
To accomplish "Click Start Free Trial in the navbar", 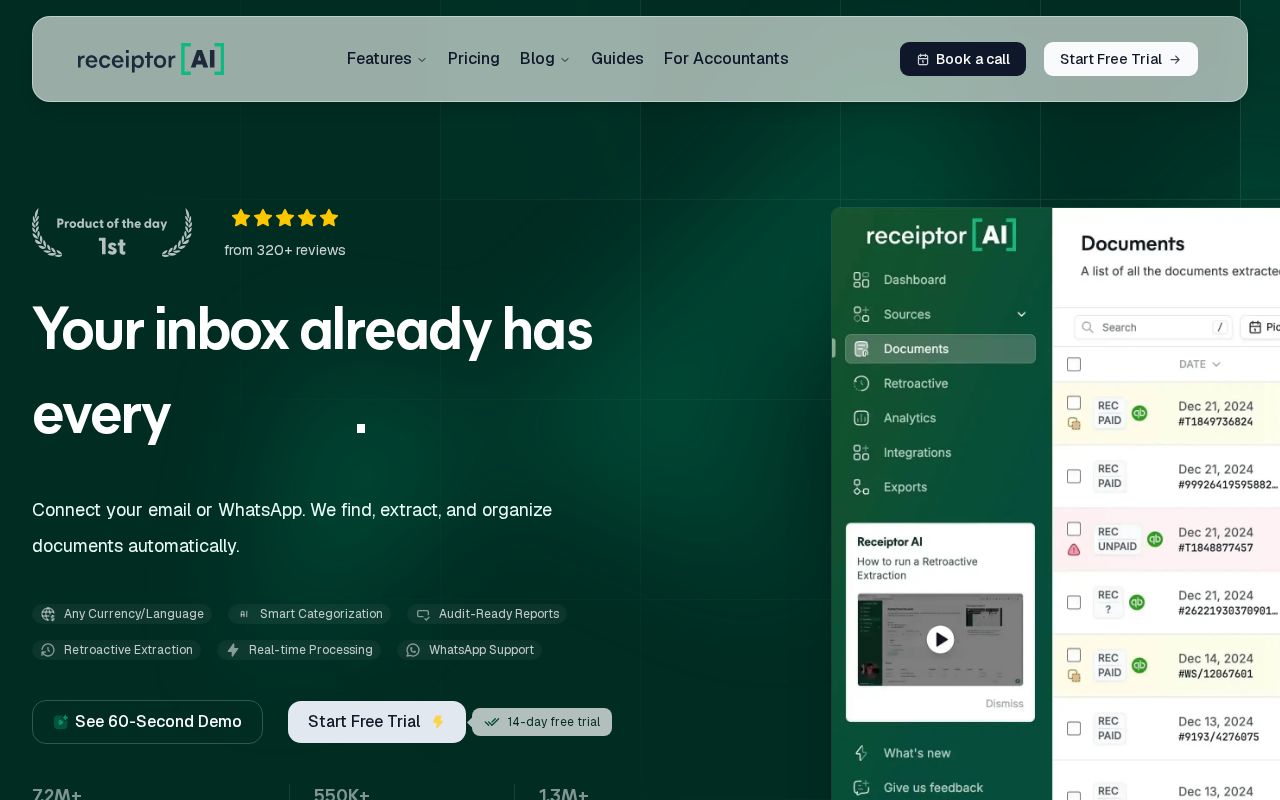I will click(1121, 59).
